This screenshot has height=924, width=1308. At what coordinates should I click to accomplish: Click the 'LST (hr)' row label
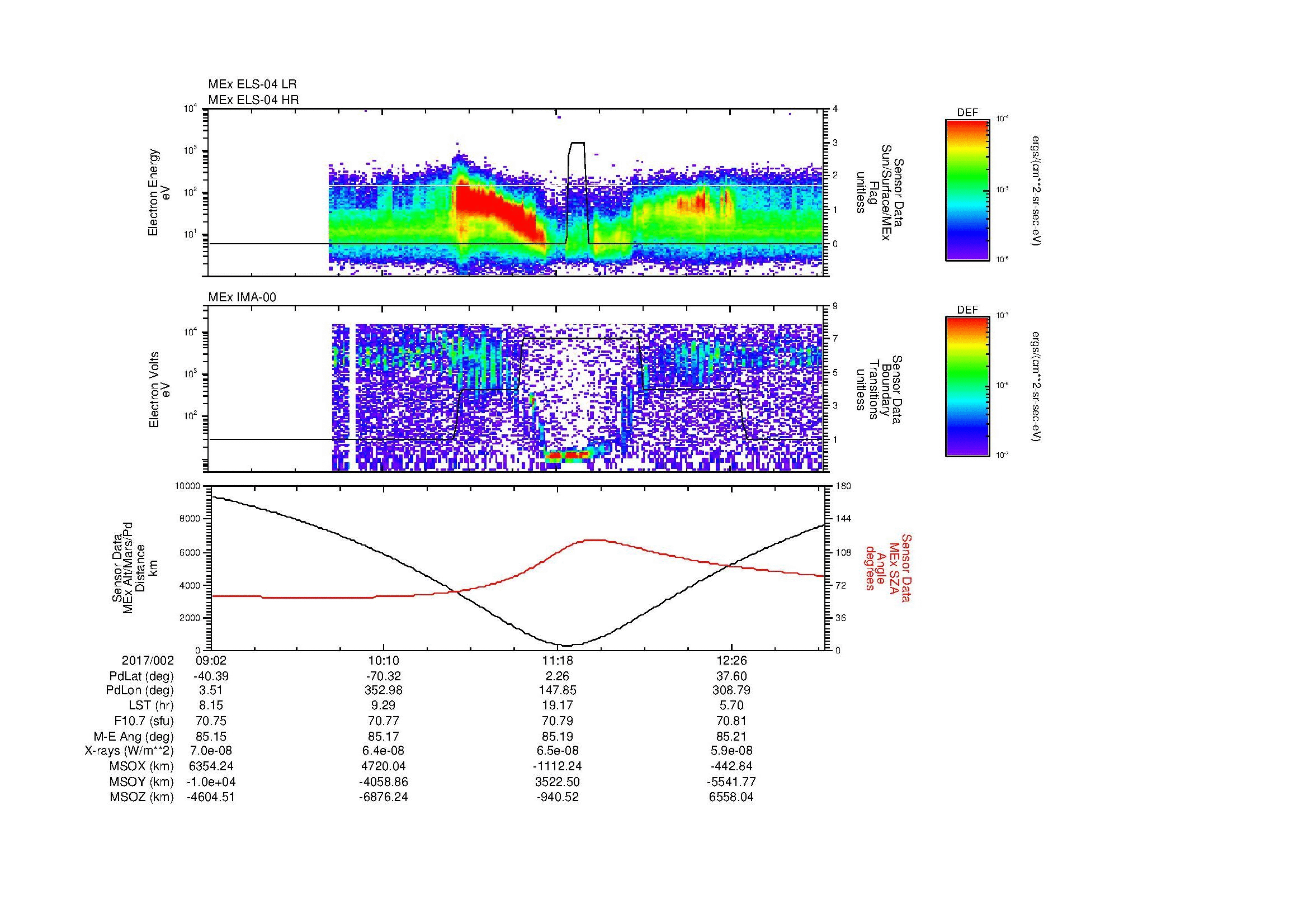(x=151, y=706)
